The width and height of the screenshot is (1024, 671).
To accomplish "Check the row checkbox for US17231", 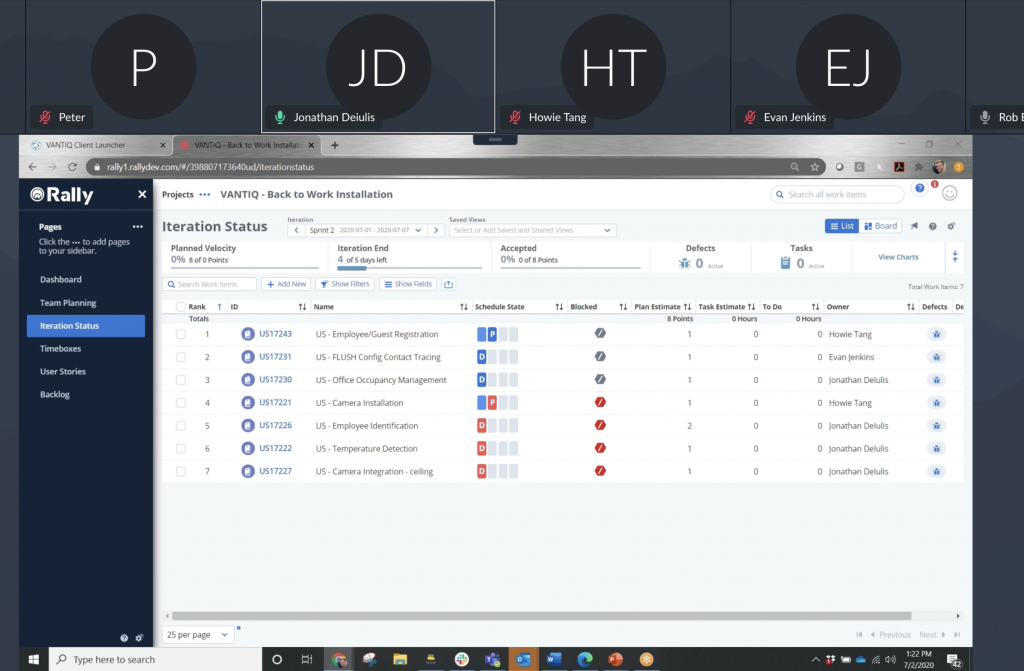I will click(180, 357).
